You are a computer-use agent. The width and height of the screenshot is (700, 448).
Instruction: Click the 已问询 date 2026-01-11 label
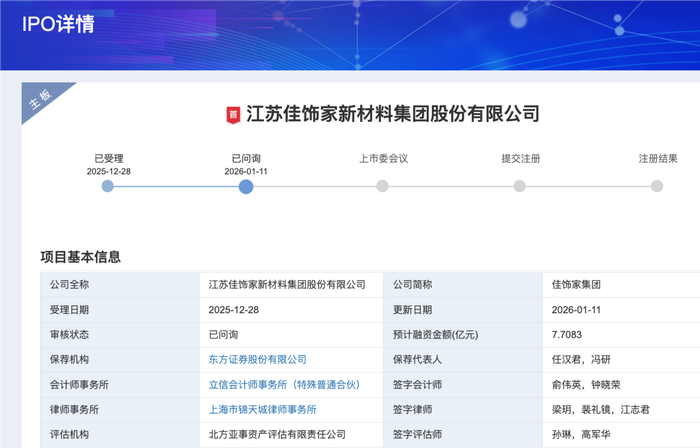pos(246,171)
